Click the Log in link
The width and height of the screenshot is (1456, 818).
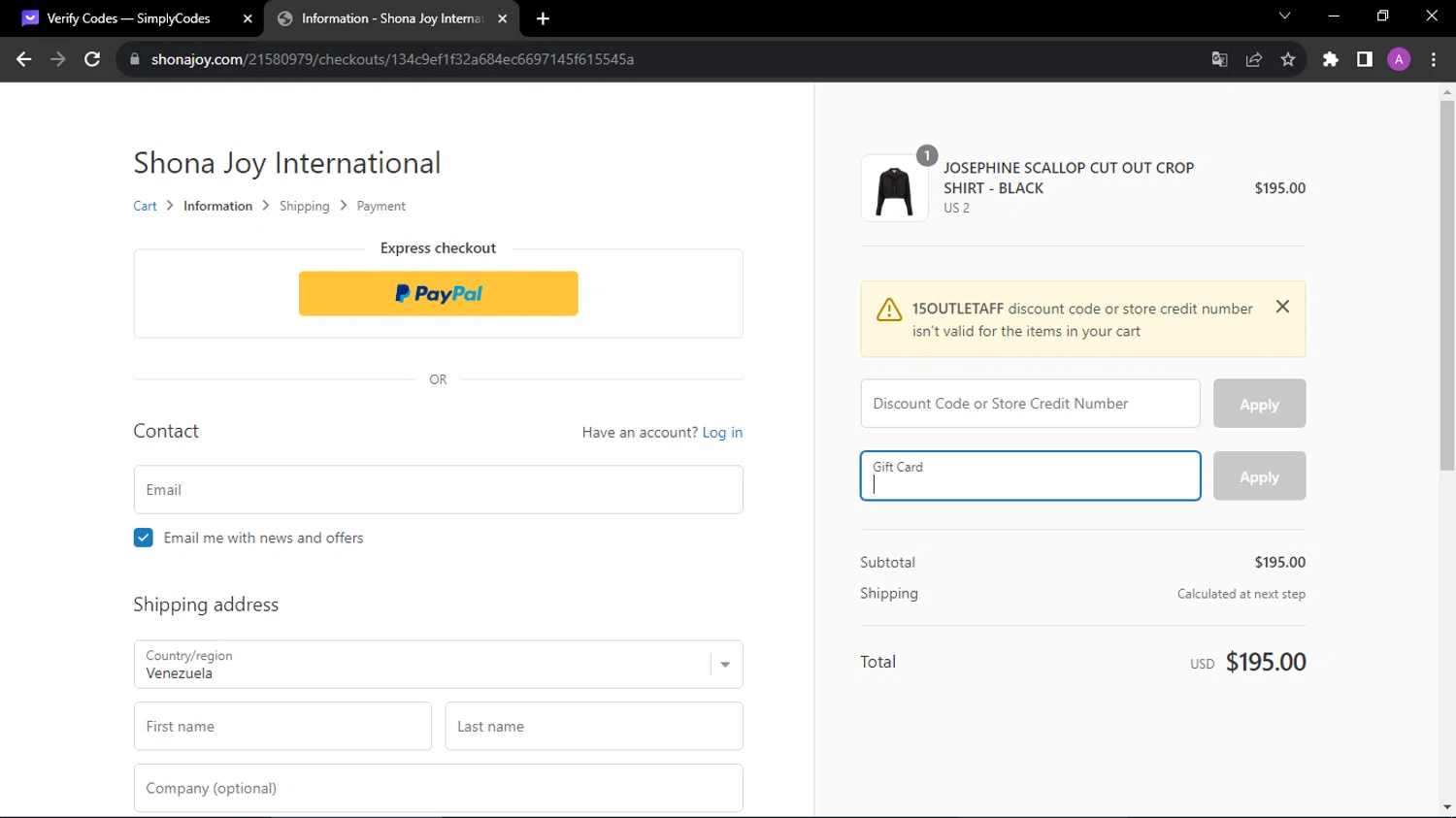(722, 433)
